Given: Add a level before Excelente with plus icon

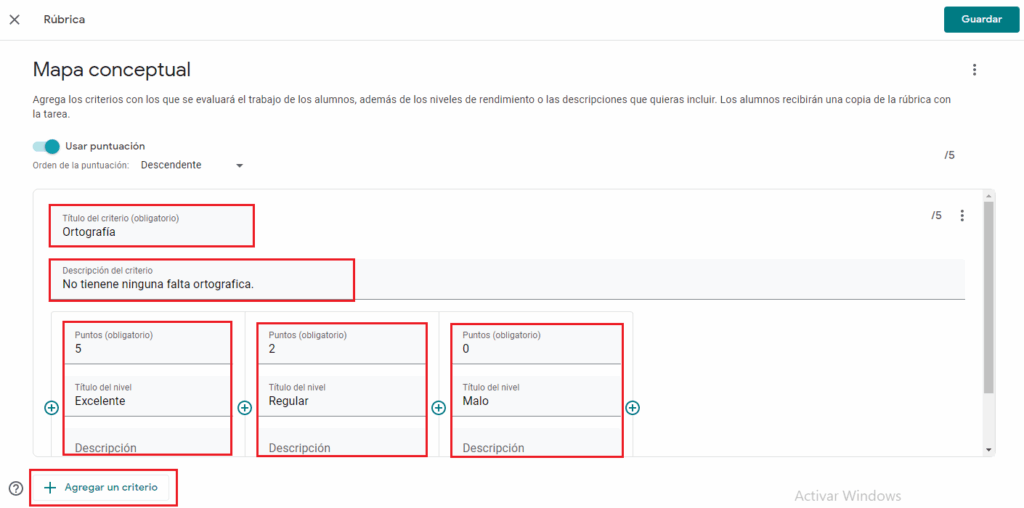Looking at the screenshot, I should (51, 408).
